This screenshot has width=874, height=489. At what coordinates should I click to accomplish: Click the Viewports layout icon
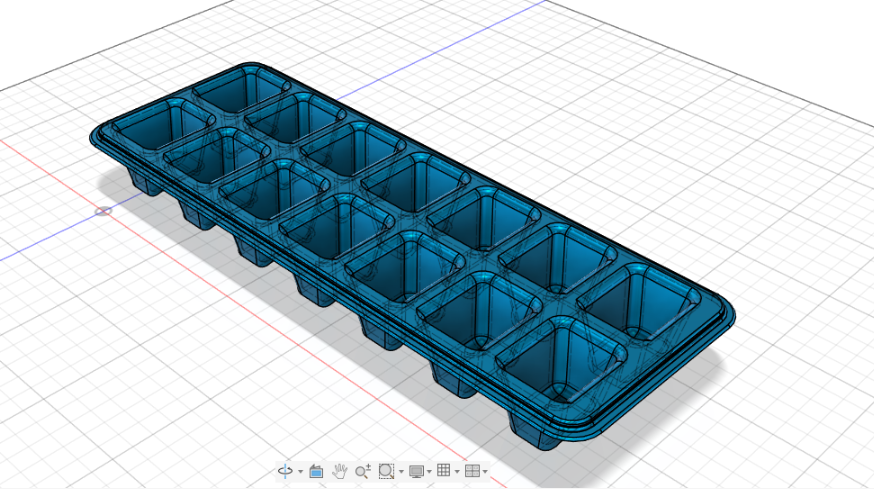(472, 471)
